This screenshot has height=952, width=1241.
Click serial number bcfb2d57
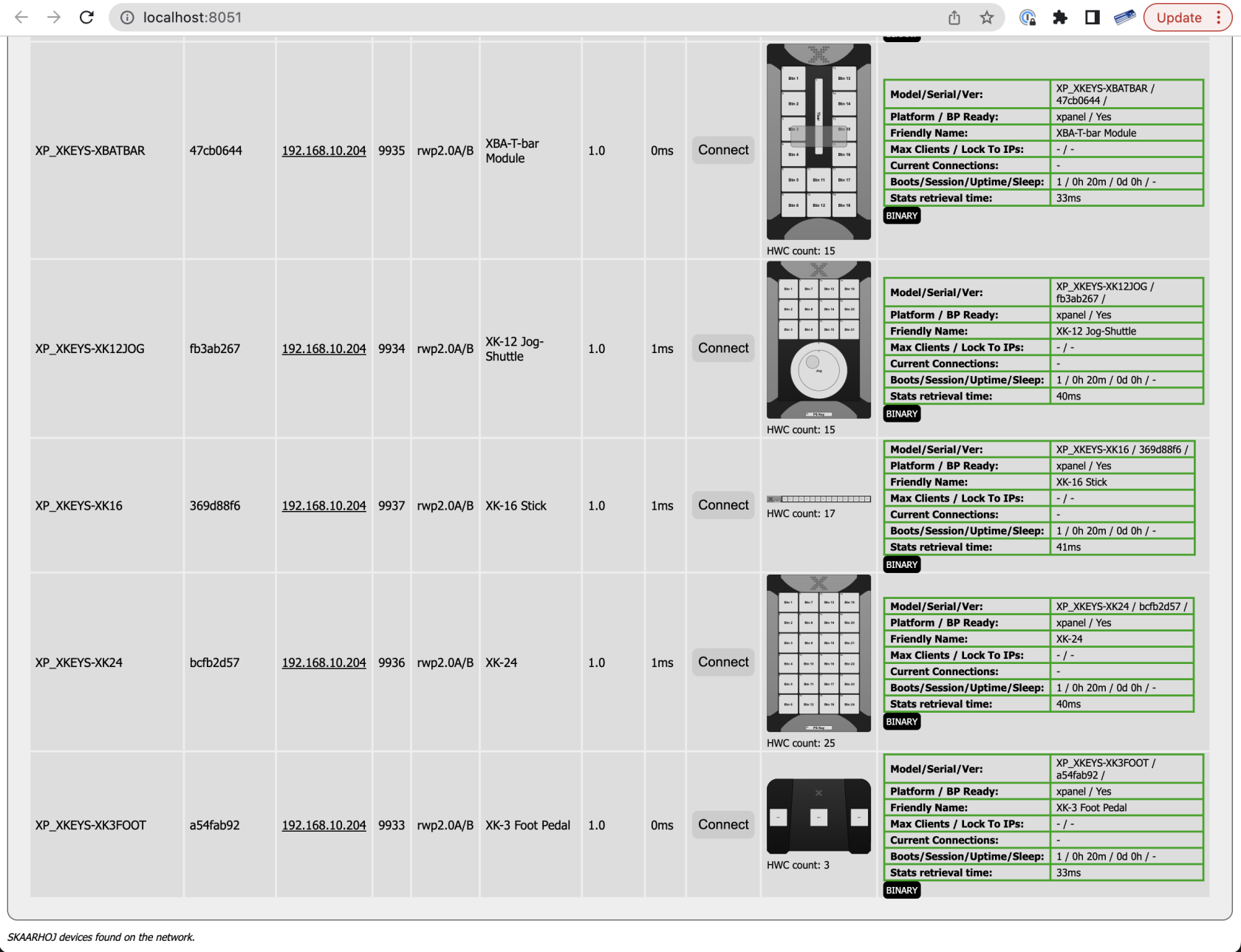tap(215, 663)
